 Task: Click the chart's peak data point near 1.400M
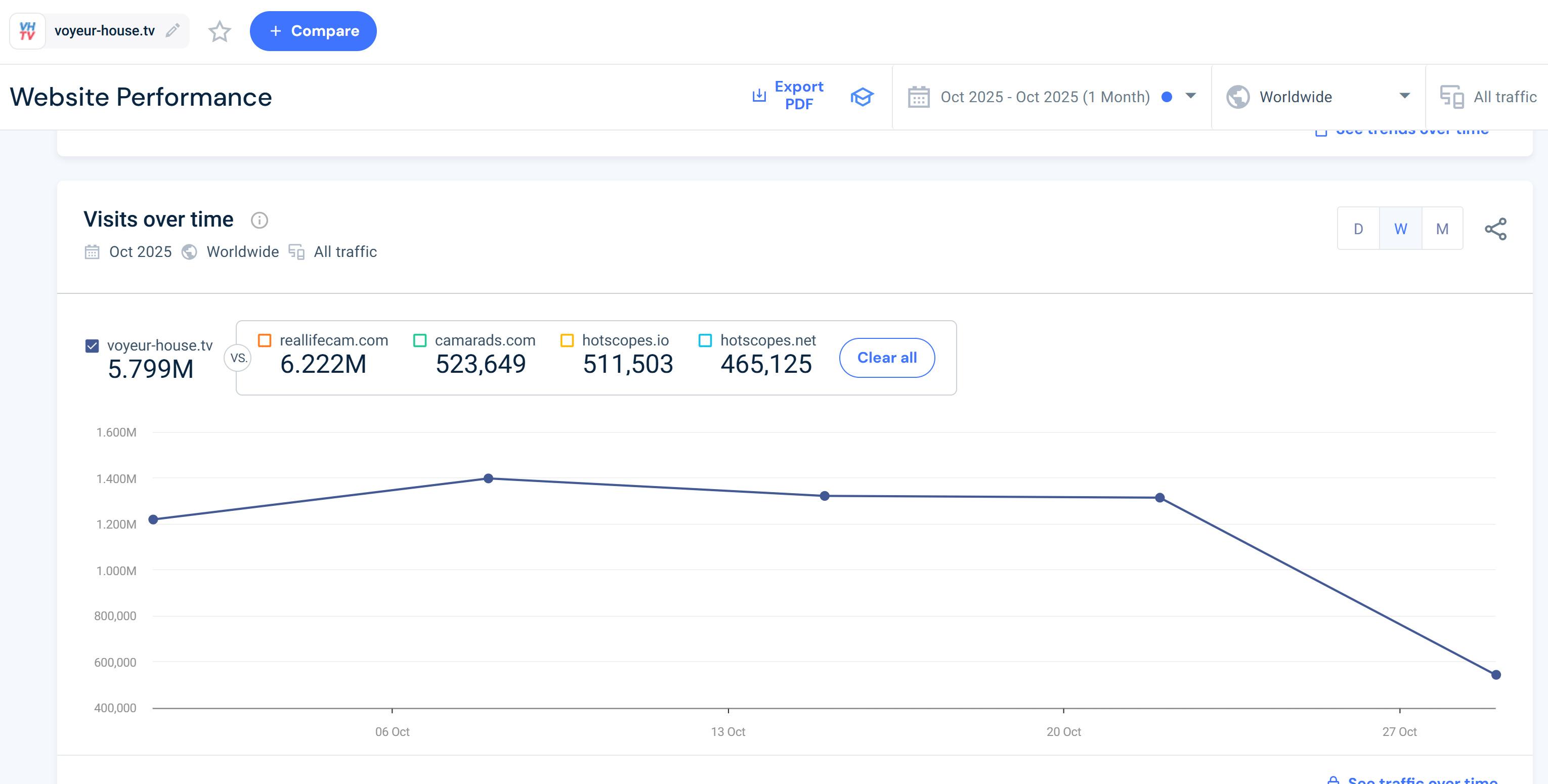coord(489,479)
